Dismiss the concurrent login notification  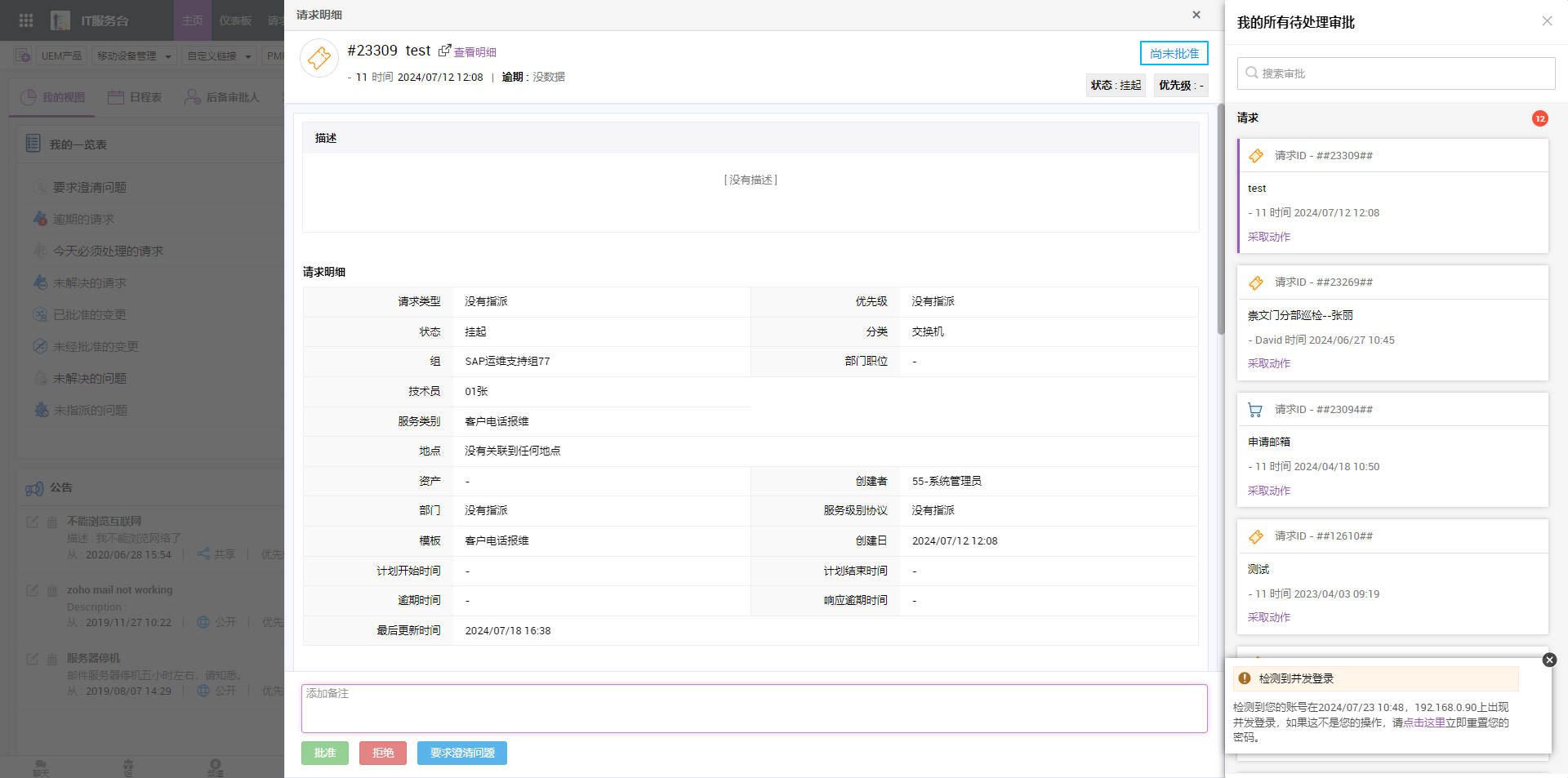(x=1549, y=660)
